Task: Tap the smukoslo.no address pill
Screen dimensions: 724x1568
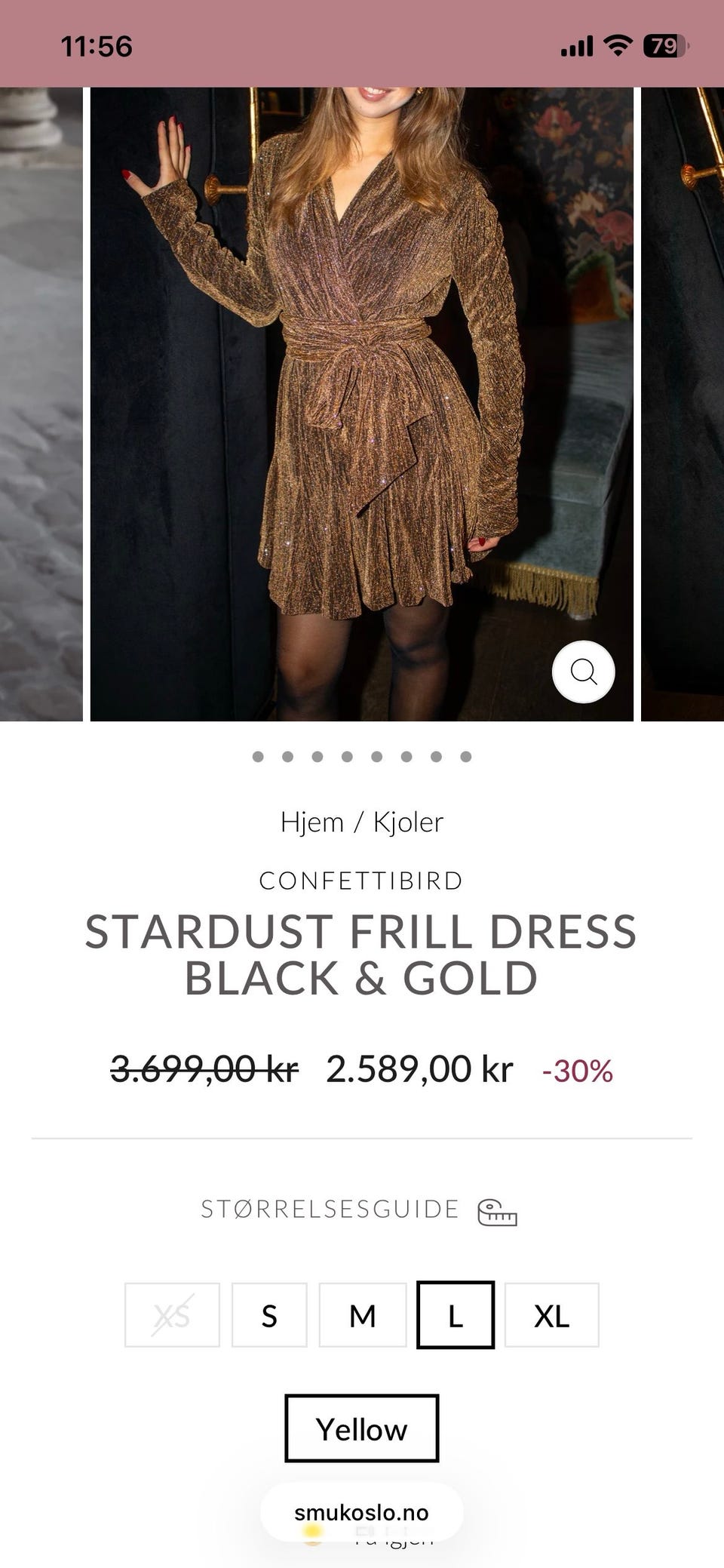Action: pos(362,1512)
